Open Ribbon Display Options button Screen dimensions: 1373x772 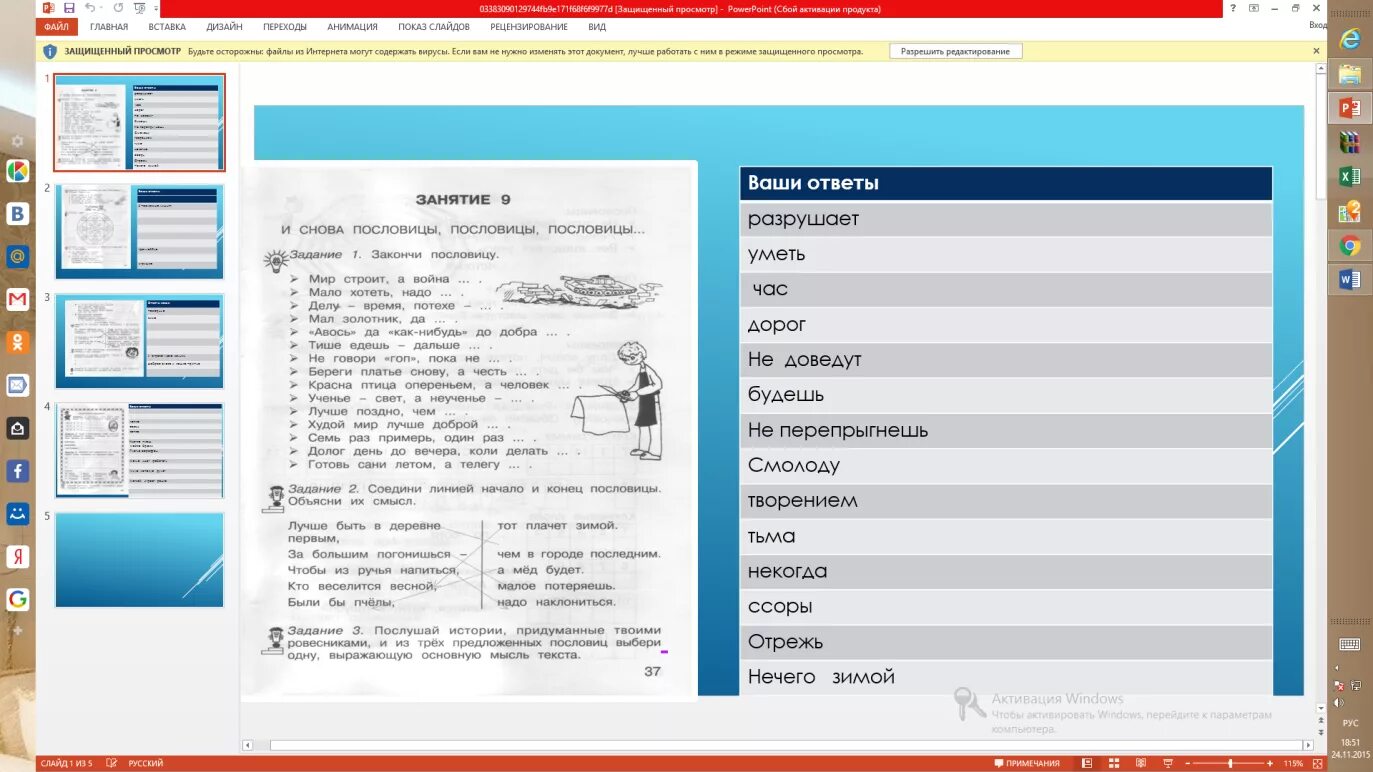click(x=1253, y=8)
